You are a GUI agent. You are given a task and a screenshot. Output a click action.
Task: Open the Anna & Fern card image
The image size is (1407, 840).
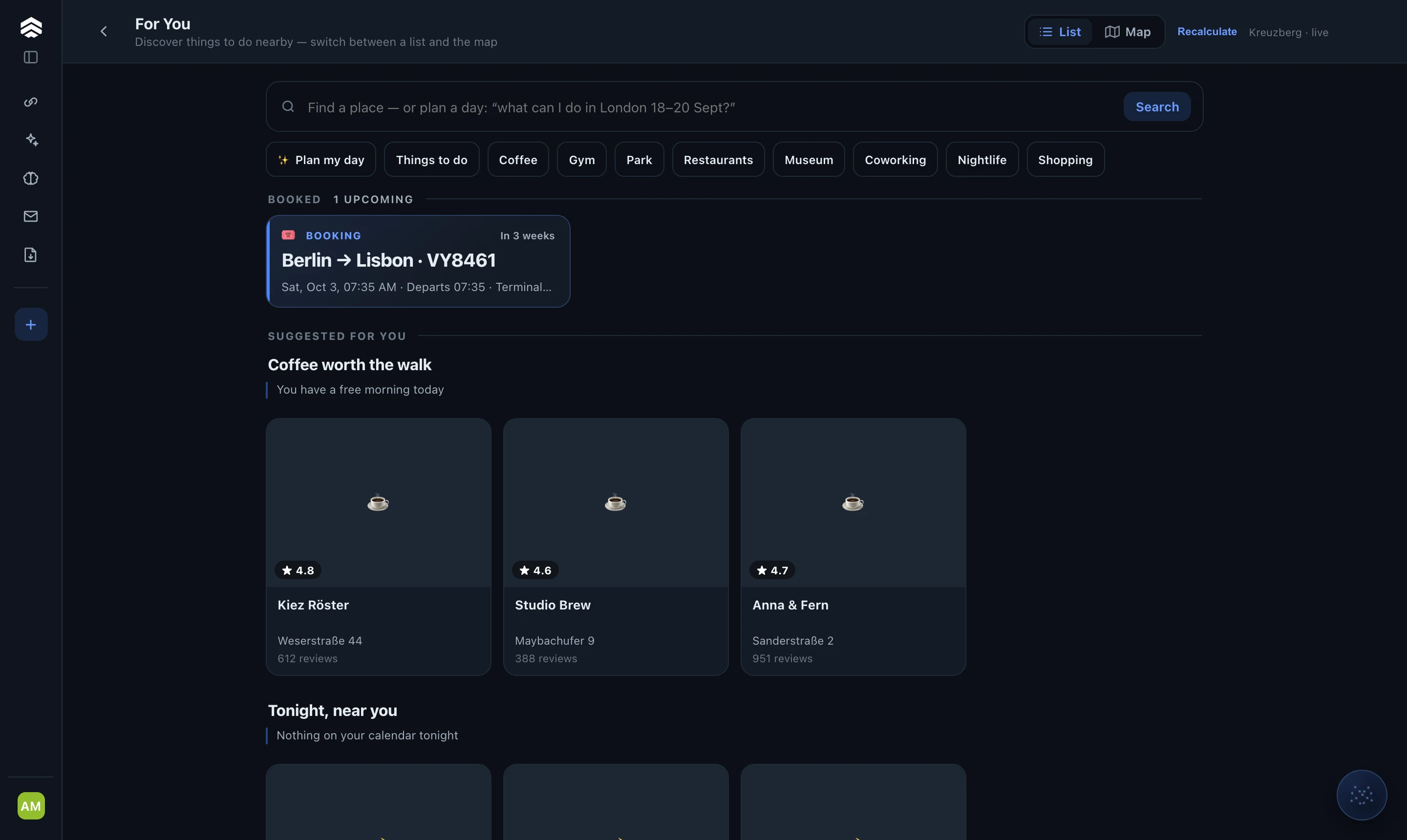tap(853, 503)
